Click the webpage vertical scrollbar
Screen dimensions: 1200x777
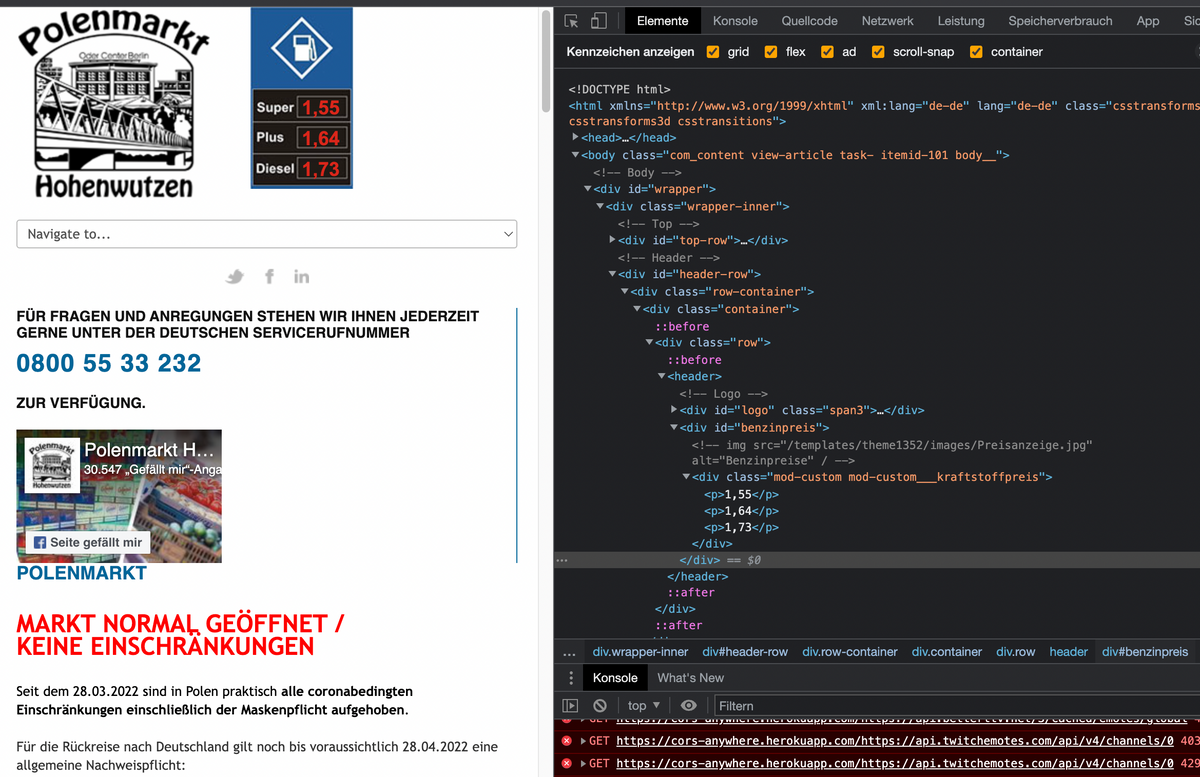pyautogui.click(x=546, y=60)
